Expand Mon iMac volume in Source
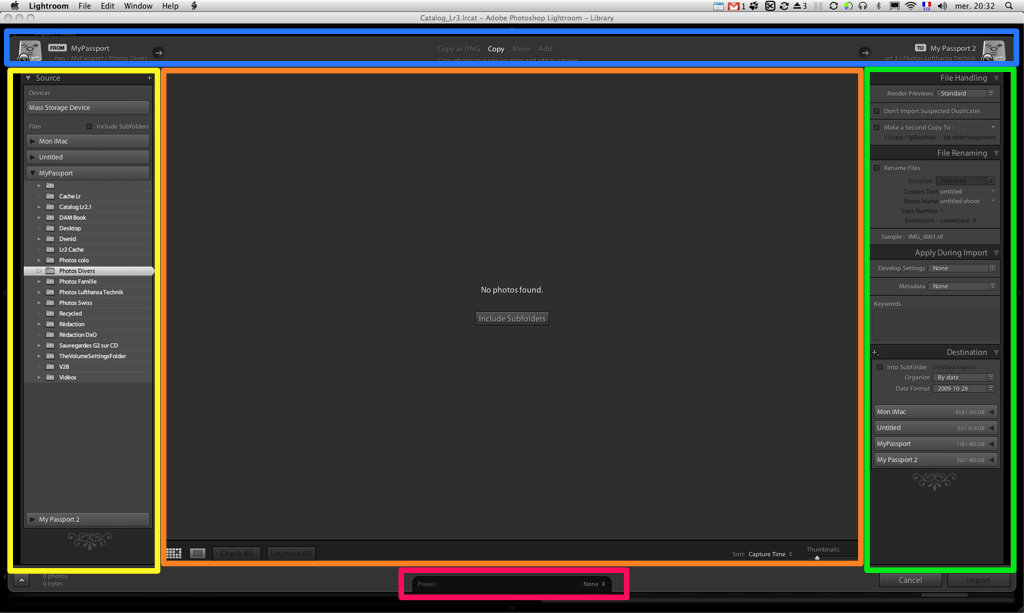1024x613 pixels. click(x=33, y=141)
